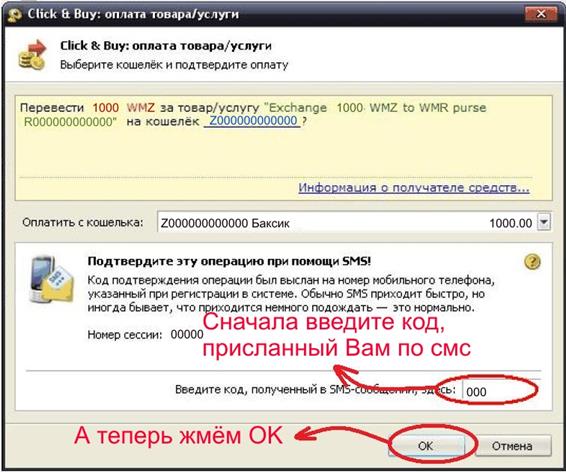Click the SMS code input field

[x=501, y=391]
